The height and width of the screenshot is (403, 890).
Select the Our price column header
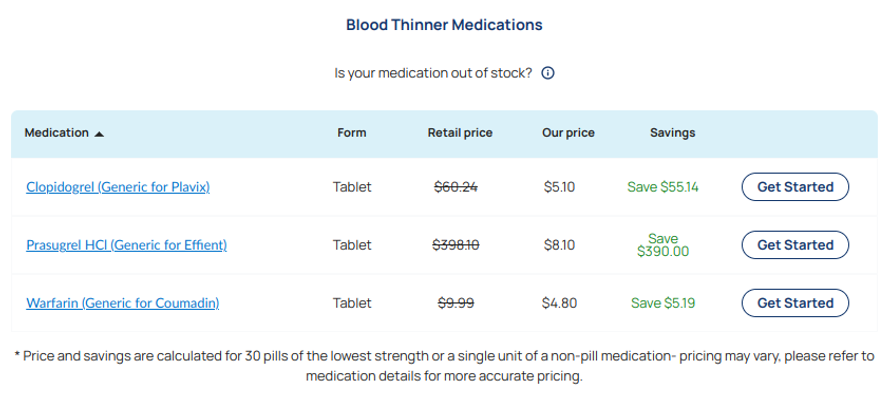click(568, 133)
